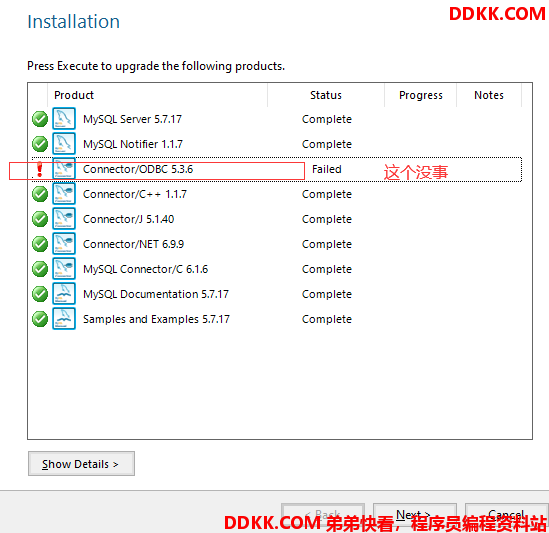Click the Progress column header
This screenshot has height=533, width=549.
pos(421,95)
